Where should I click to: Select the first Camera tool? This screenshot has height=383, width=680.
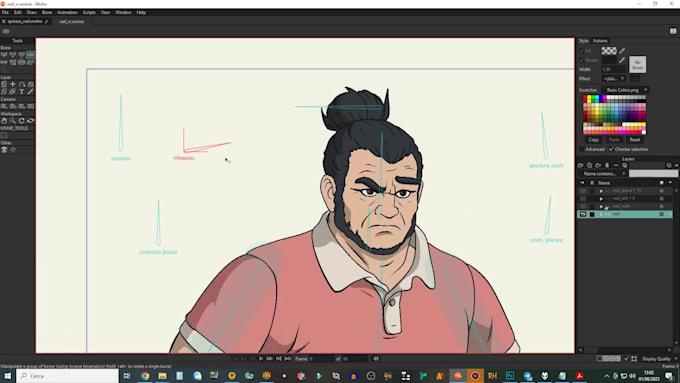[4, 106]
